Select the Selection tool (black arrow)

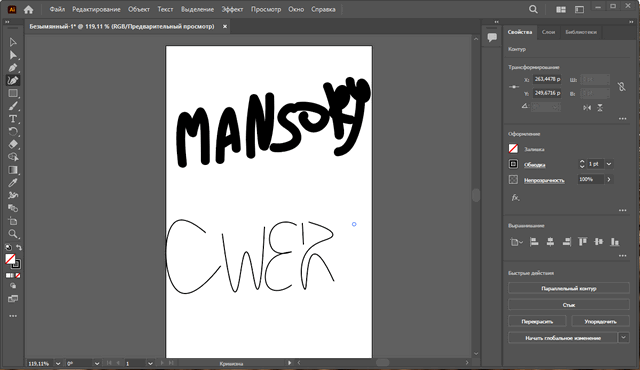(x=13, y=42)
